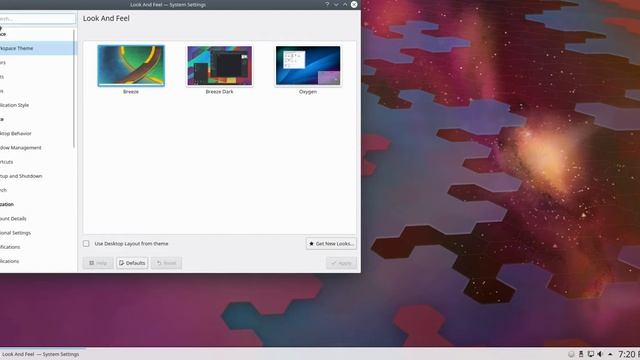Click the sidebar vertical scrollbar
Image resolution: width=640 pixels, height=360 pixels.
(74, 89)
